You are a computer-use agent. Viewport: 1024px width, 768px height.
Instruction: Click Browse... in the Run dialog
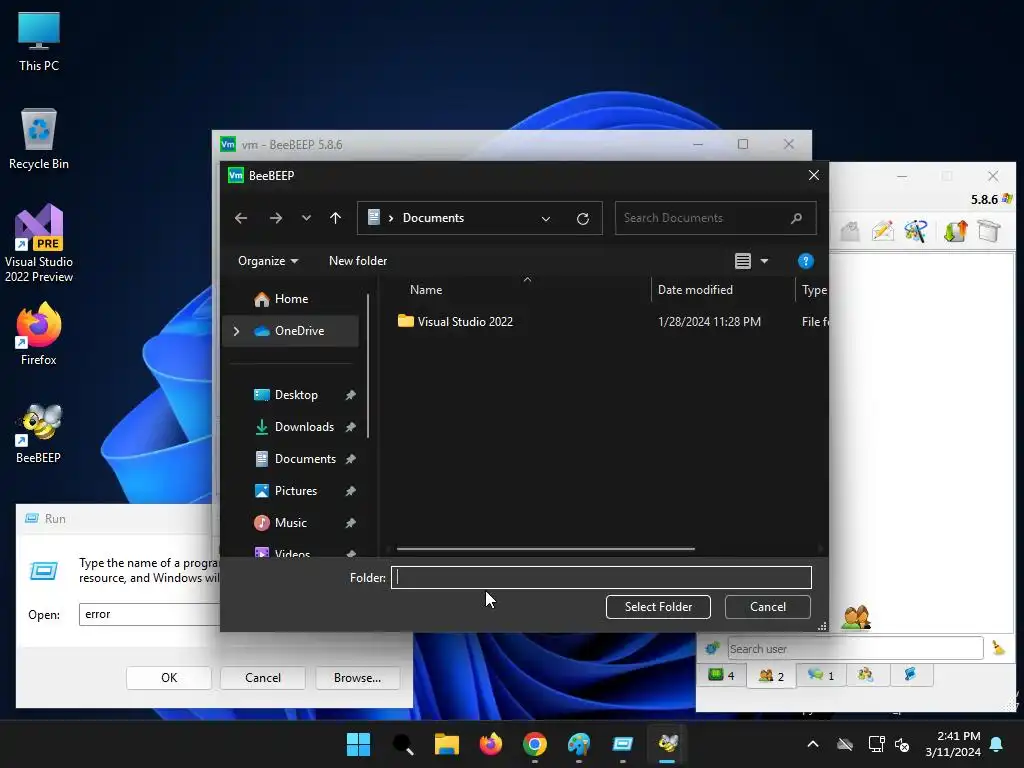[x=357, y=678]
